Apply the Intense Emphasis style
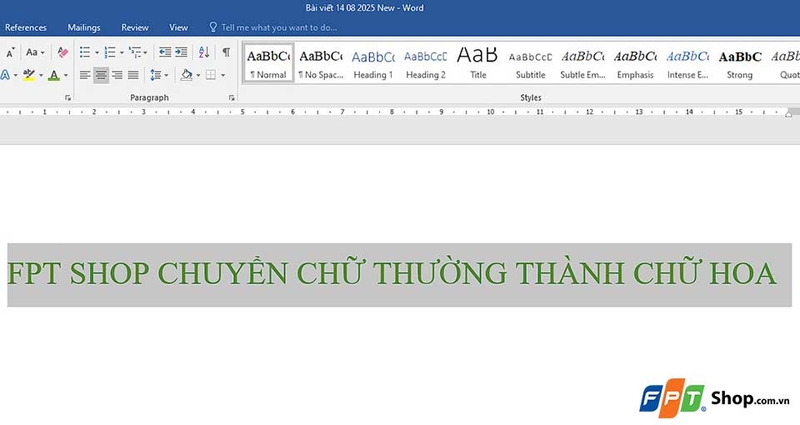800x425 pixels. pyautogui.click(x=688, y=63)
